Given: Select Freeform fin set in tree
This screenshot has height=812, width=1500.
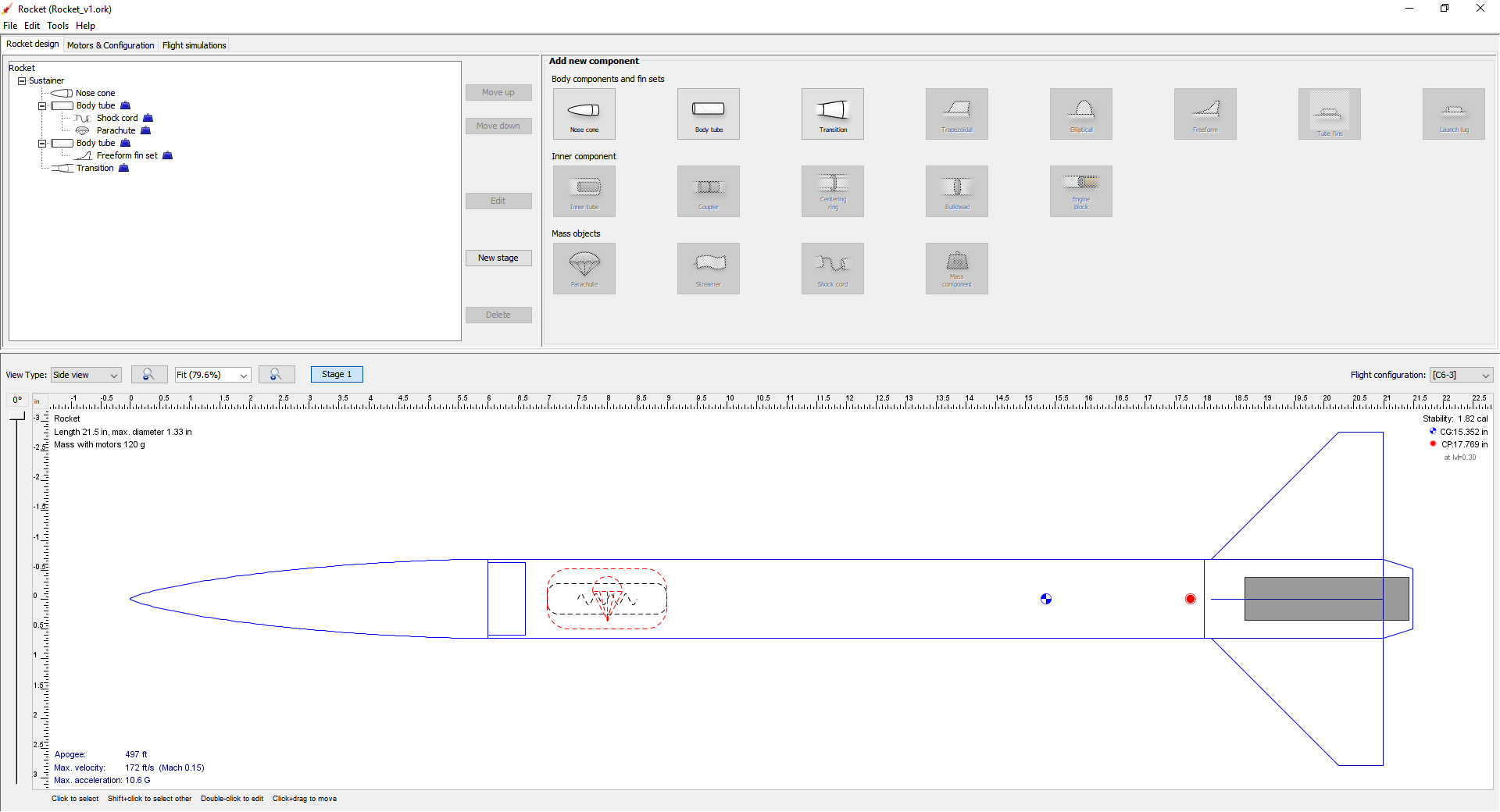Looking at the screenshot, I should (127, 156).
